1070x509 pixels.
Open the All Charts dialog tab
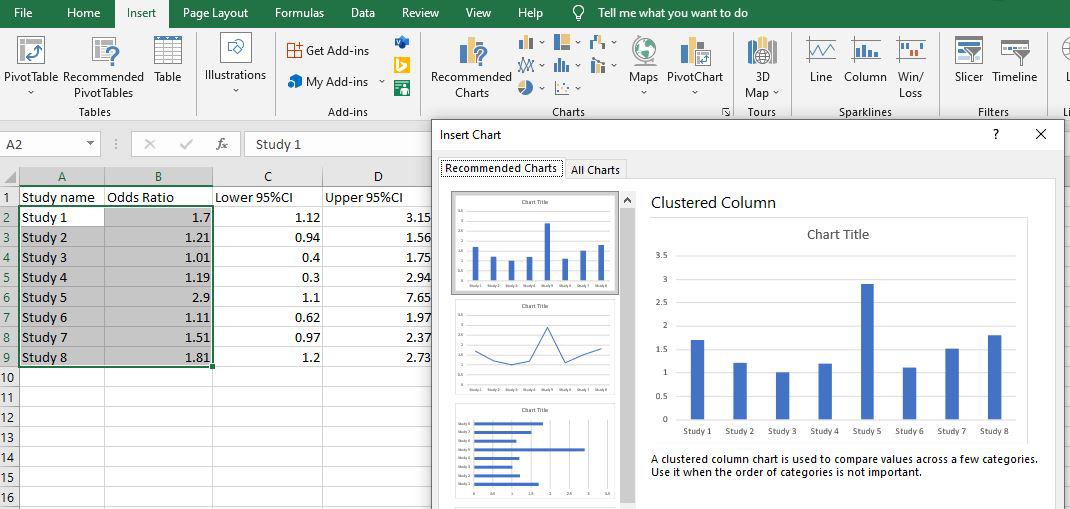coord(595,170)
